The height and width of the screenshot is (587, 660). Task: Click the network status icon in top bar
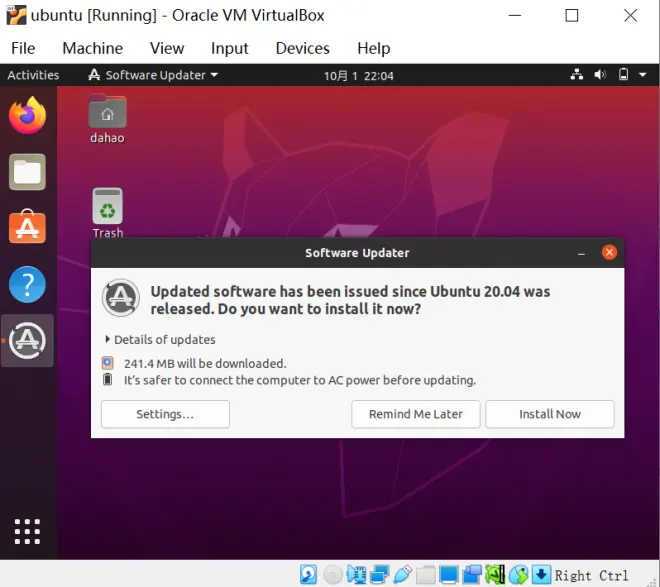(577, 75)
